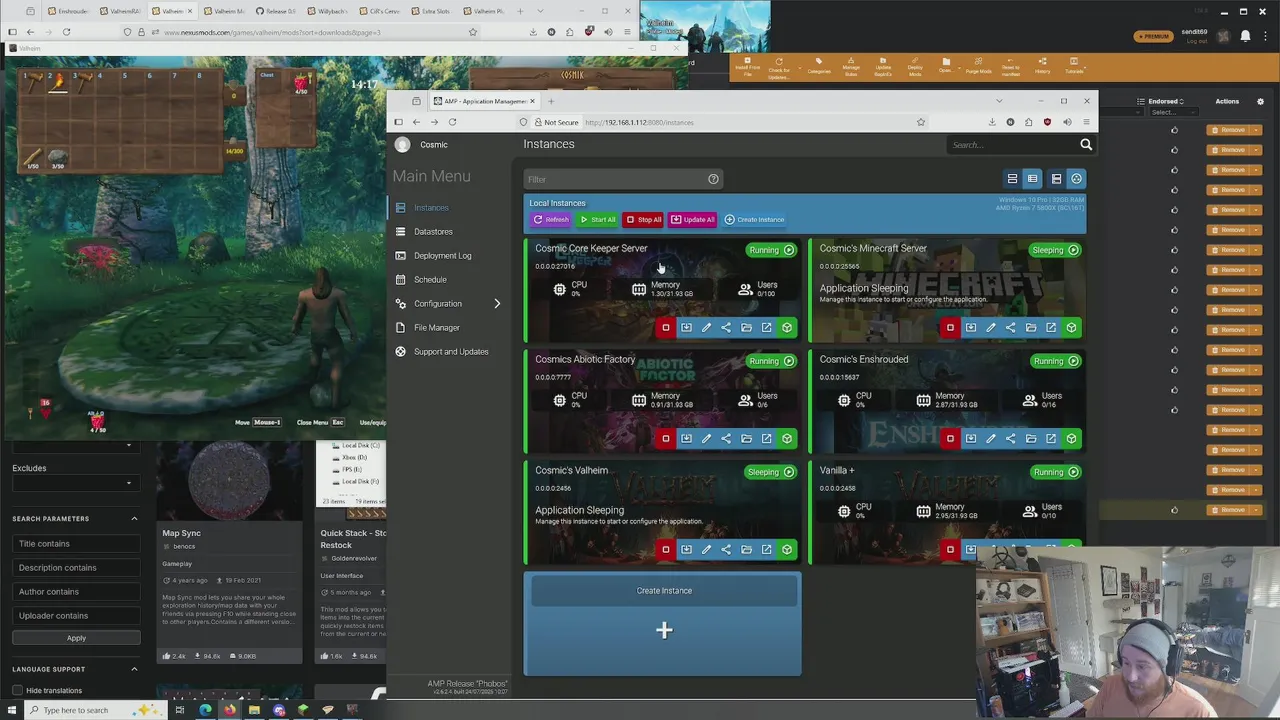The image size is (1280, 720).
Task: Toggle Running state of Cosmic's Enshrouded
Action: pyautogui.click(x=1055, y=361)
